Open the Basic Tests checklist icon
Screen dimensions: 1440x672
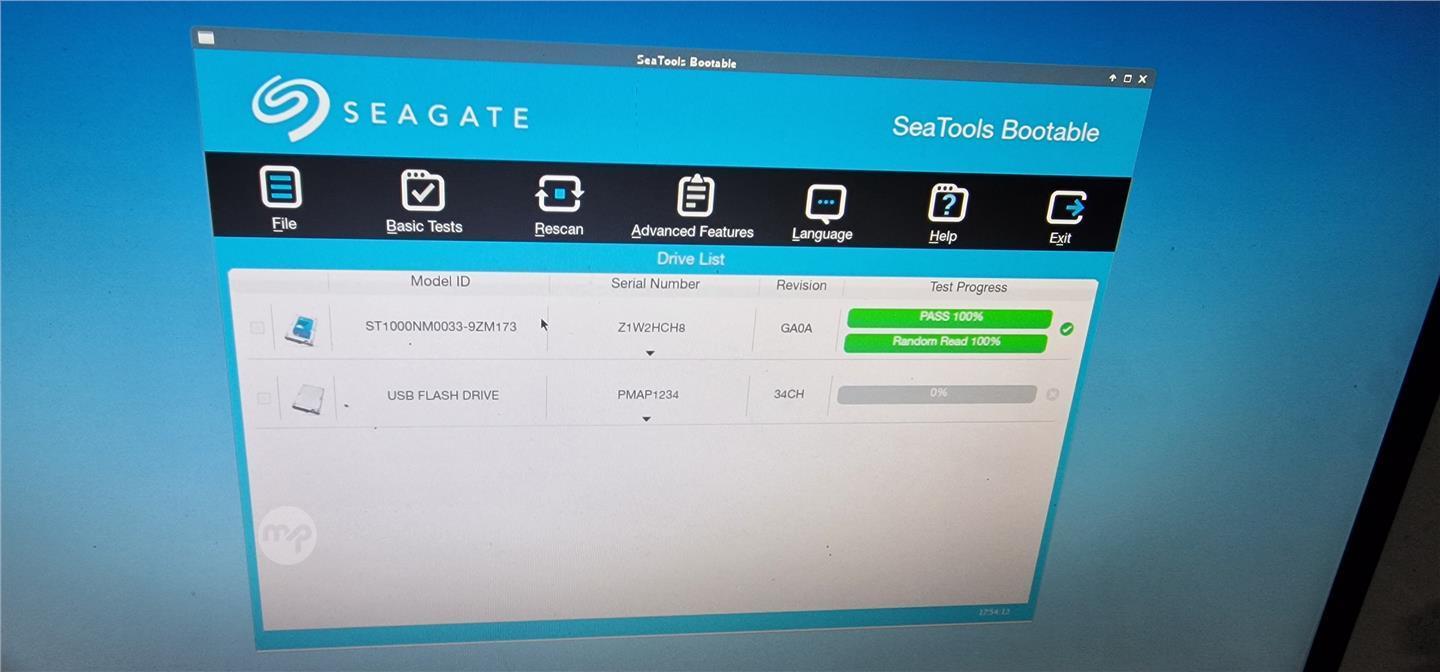pos(423,190)
